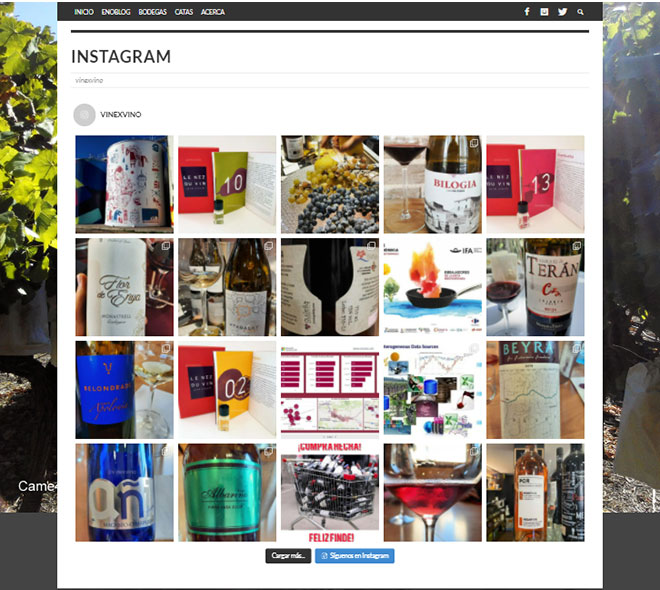Open the Twitter icon in header
Screen dimensions: 660x590
(x=562, y=12)
